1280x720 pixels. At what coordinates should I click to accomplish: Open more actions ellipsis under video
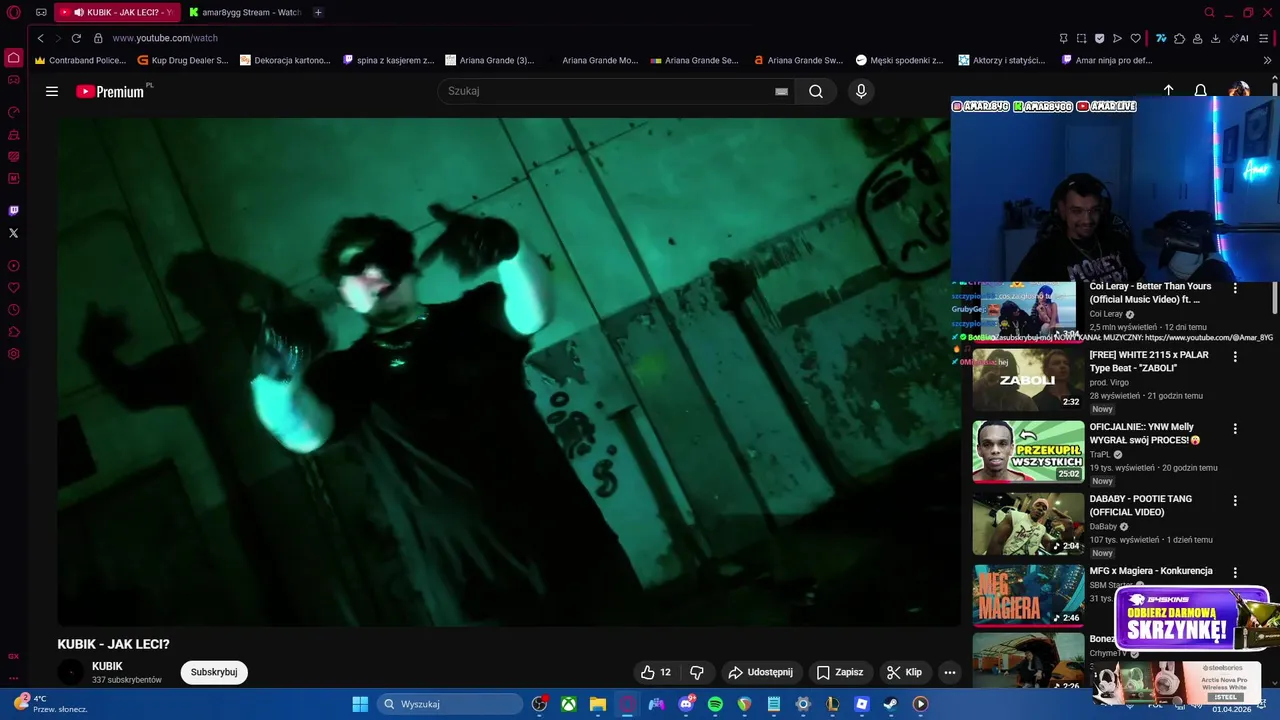point(950,672)
